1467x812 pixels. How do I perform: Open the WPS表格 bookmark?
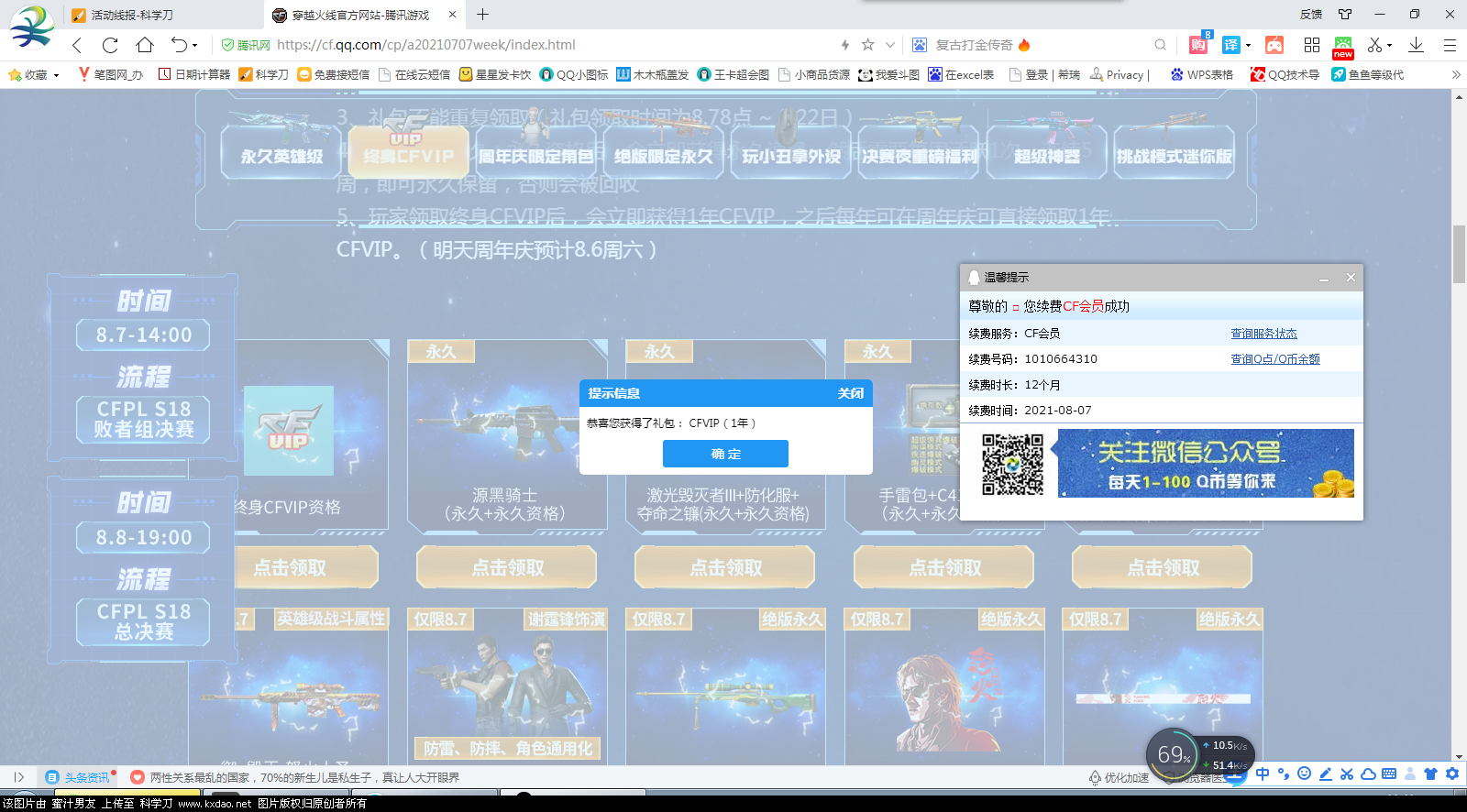click(1201, 74)
